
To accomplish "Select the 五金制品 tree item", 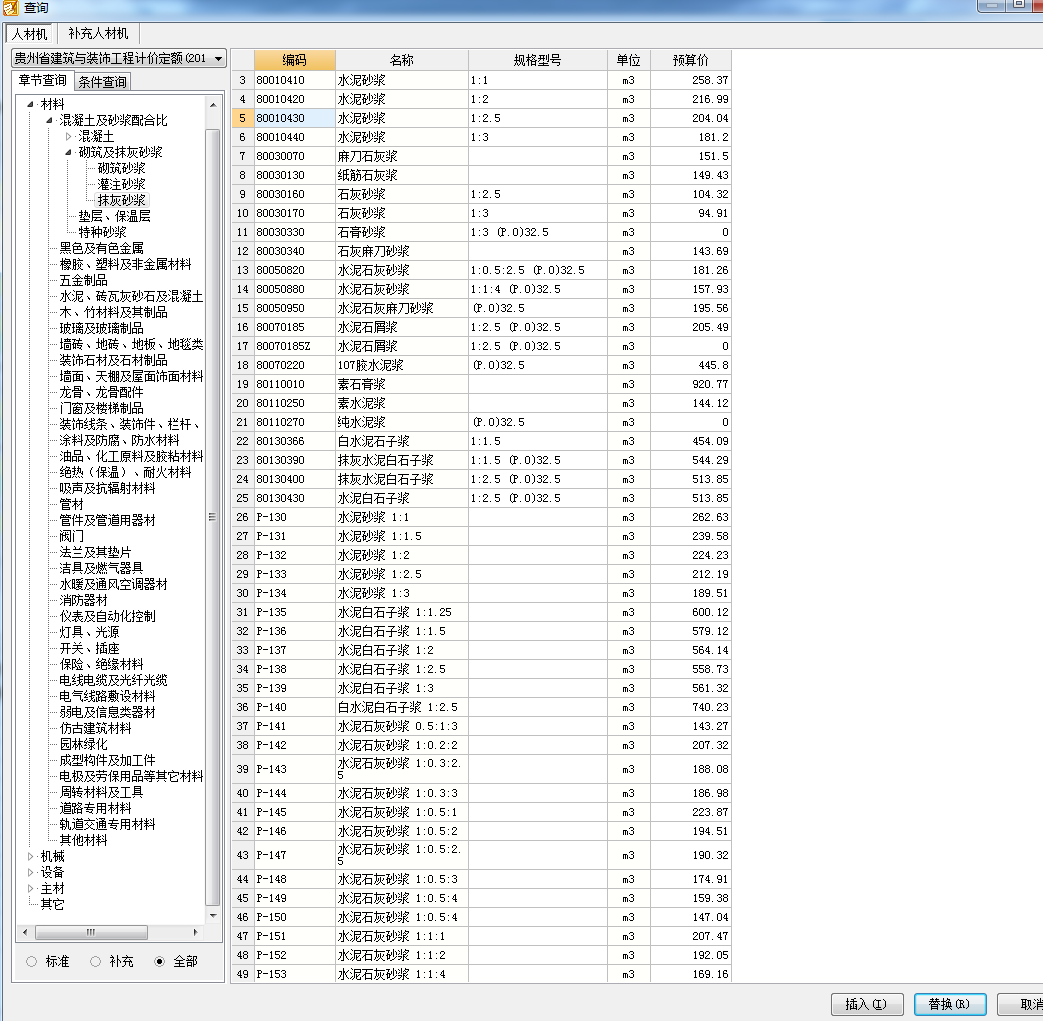I will tap(83, 280).
